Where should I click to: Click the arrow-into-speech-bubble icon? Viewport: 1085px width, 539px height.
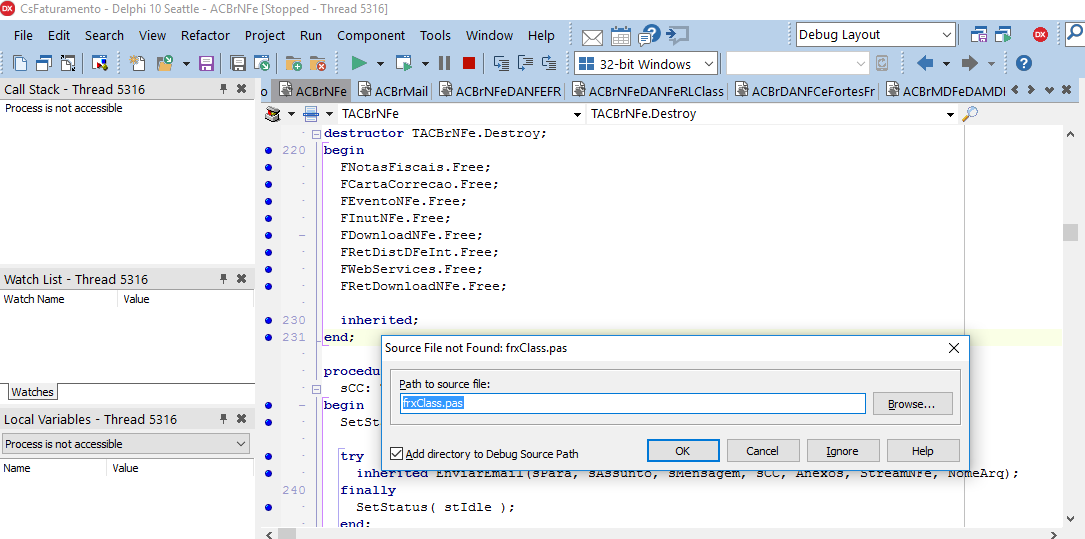[677, 34]
